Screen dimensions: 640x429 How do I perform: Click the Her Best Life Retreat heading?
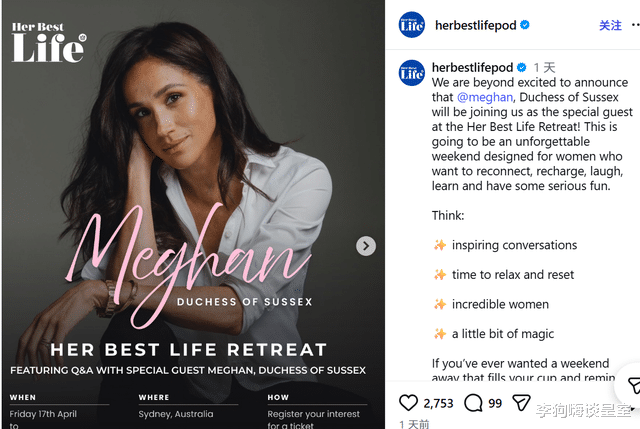pyautogui.click(x=189, y=350)
